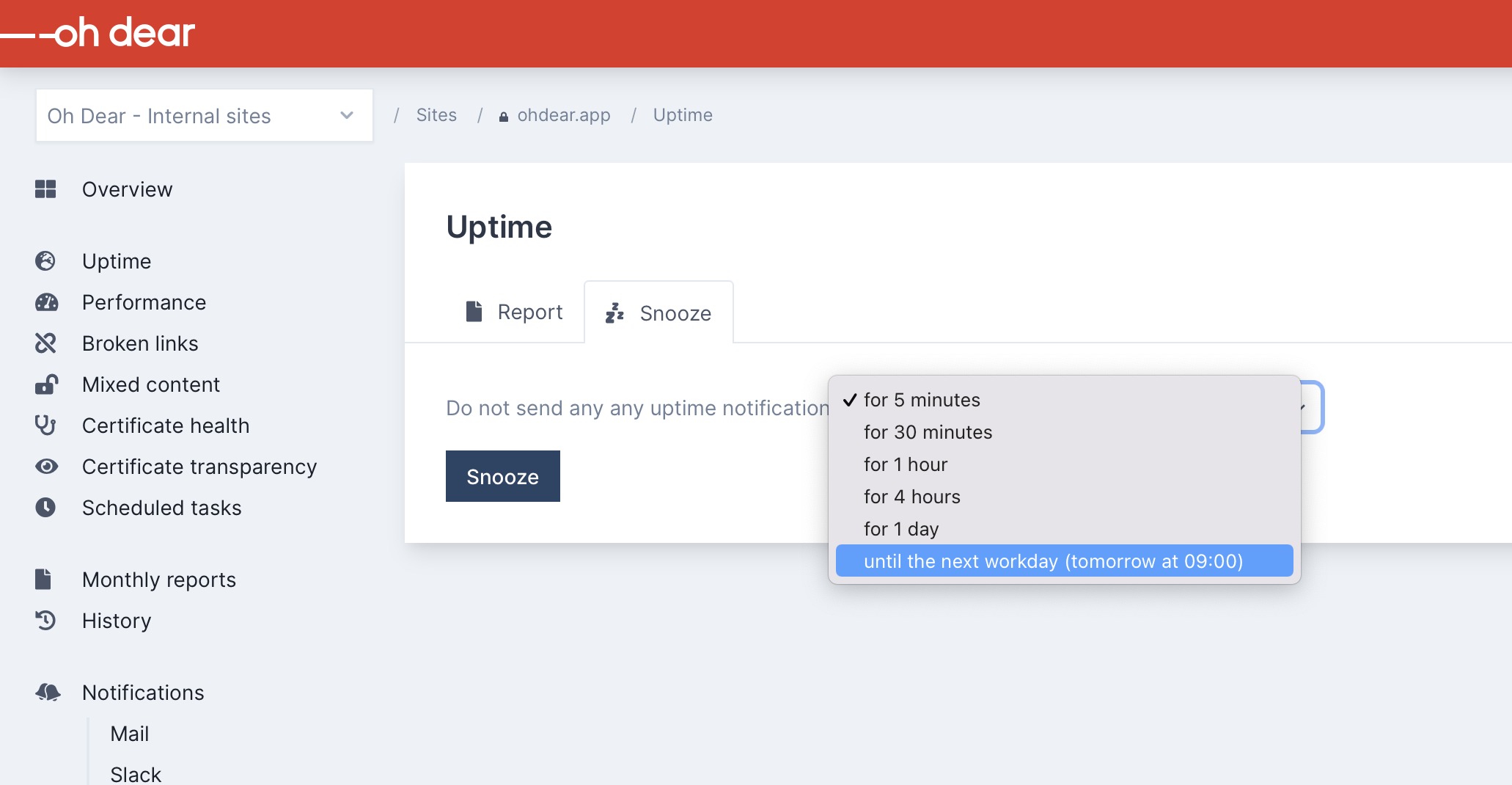The width and height of the screenshot is (1512, 785).
Task: Click the History rewind icon
Action: click(x=45, y=621)
